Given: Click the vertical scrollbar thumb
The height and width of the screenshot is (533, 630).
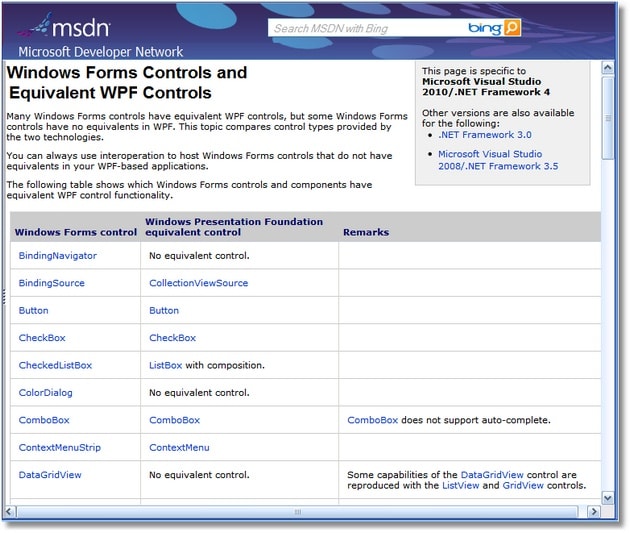Looking at the screenshot, I should pos(608,118).
